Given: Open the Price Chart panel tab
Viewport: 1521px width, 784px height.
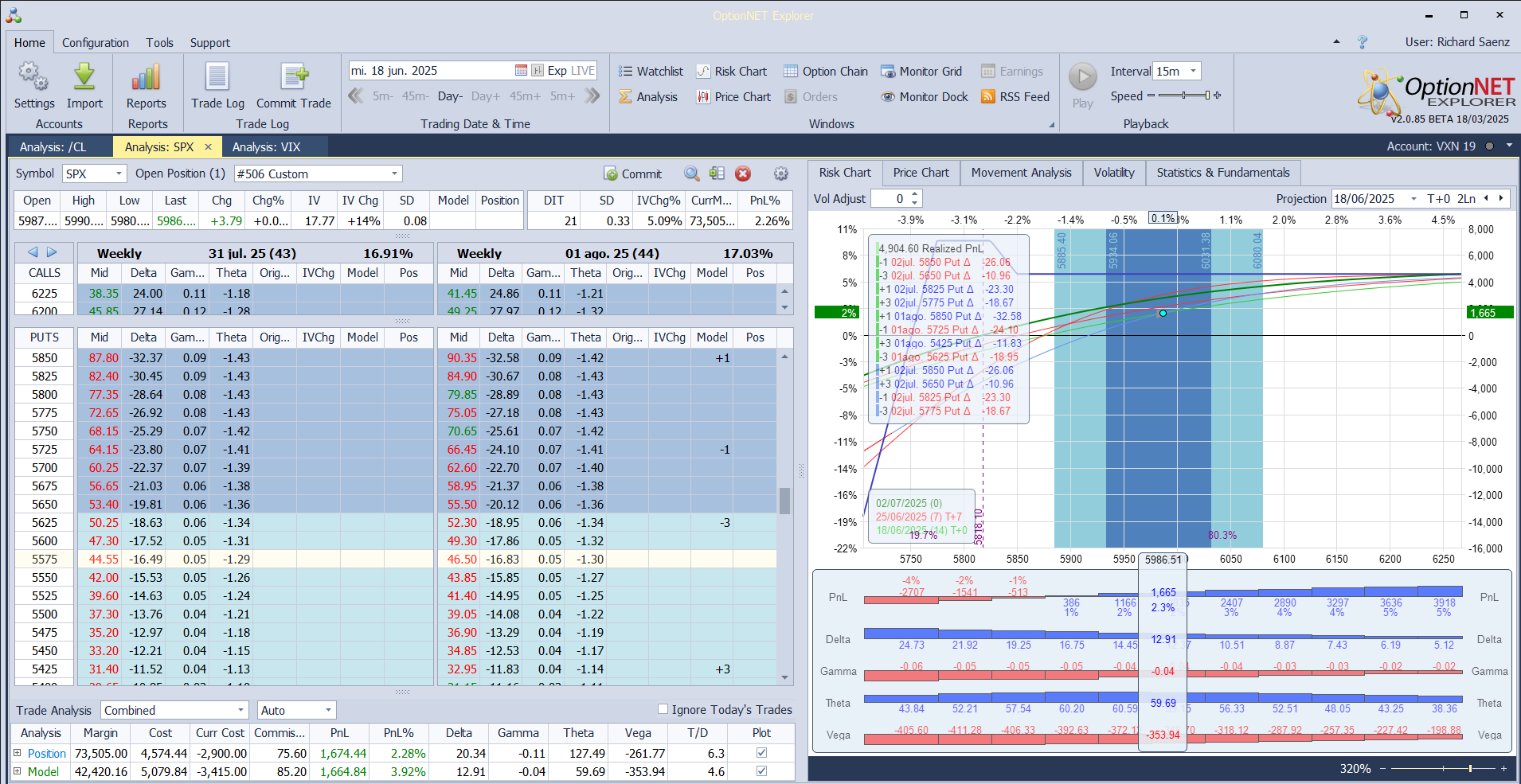Looking at the screenshot, I should 921,173.
